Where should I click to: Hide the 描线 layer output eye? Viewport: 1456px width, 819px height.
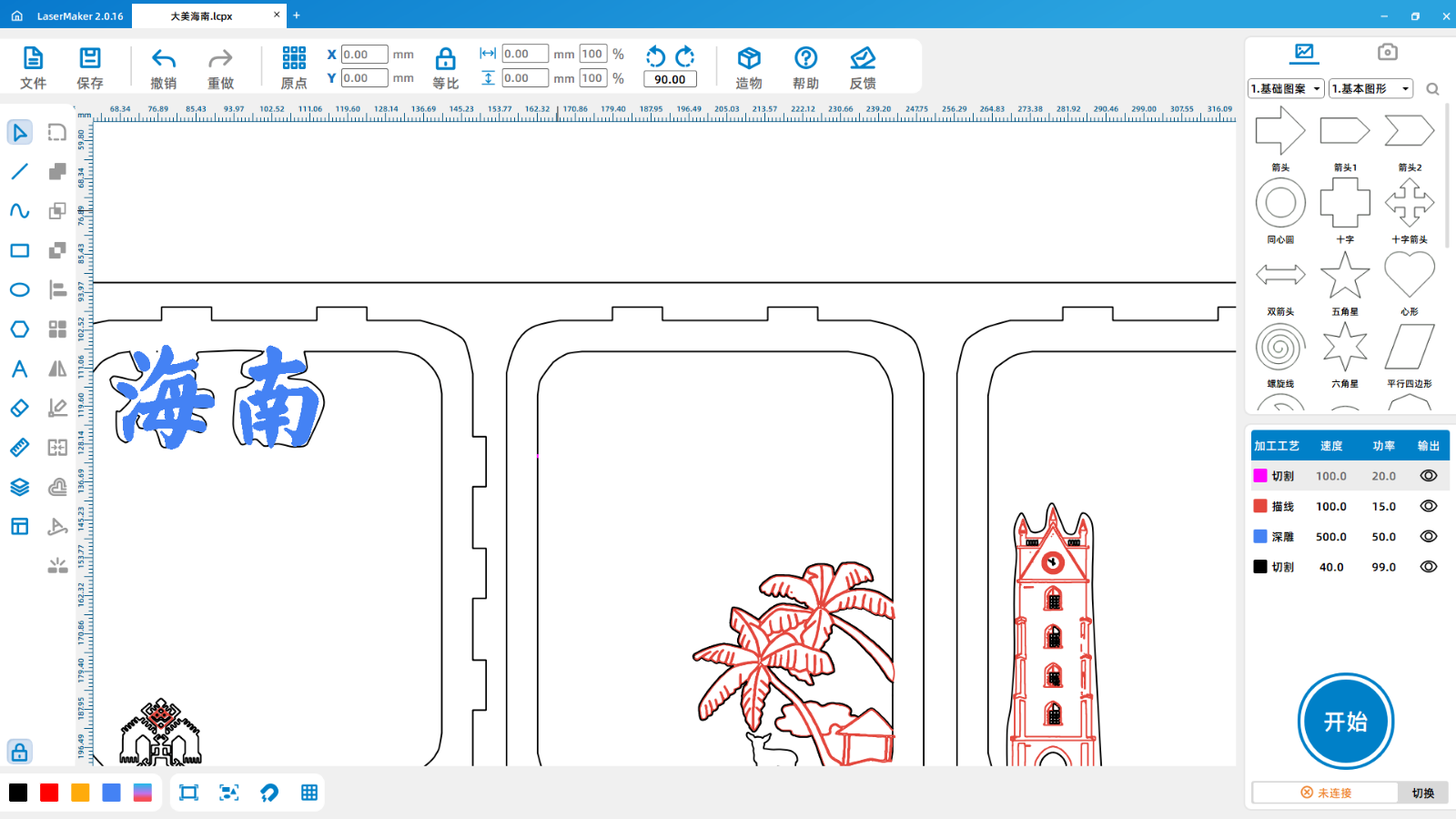tap(1428, 506)
